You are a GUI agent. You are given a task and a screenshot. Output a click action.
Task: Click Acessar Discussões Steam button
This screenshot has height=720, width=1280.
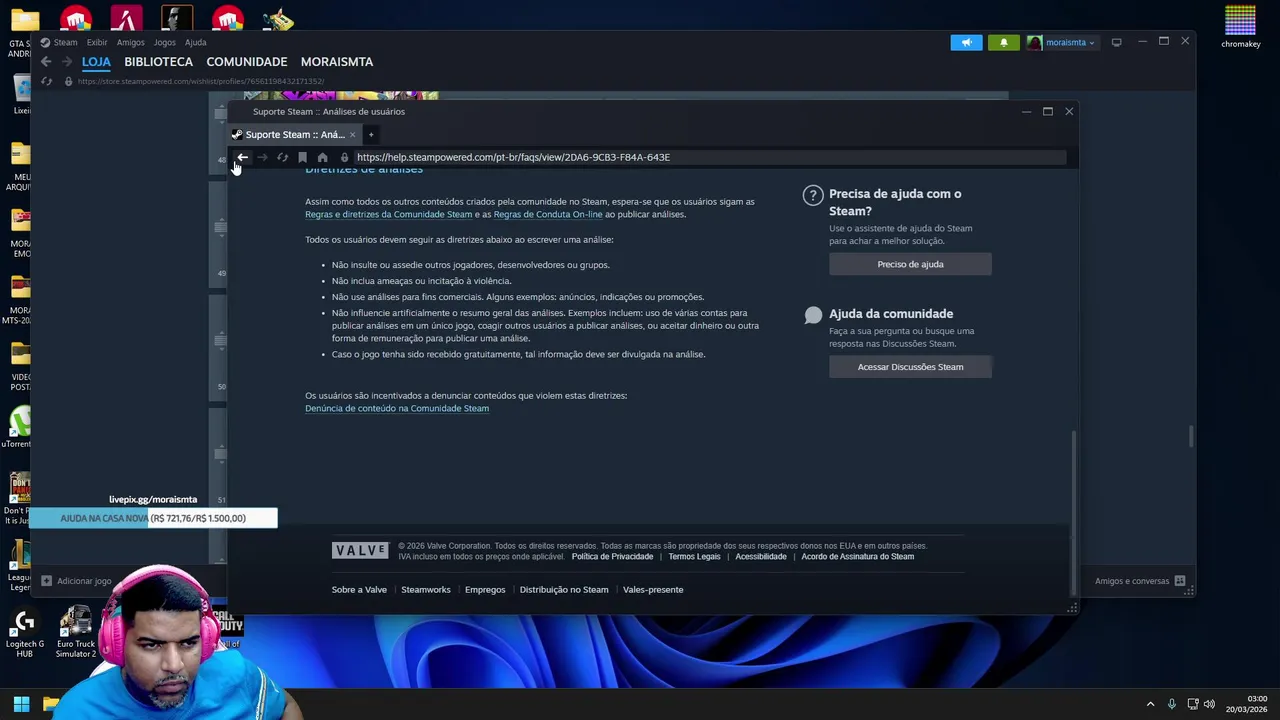pyautogui.click(x=910, y=367)
